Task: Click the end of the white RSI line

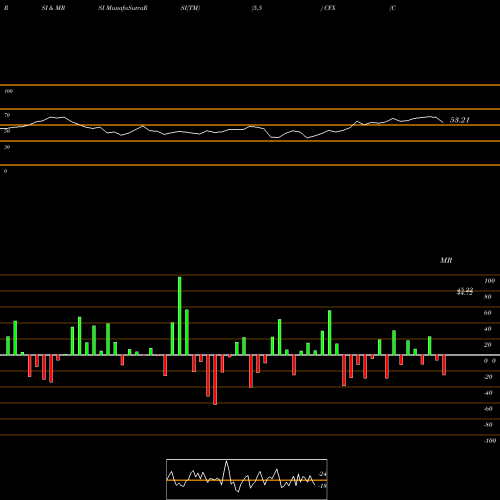Action: tap(443, 123)
